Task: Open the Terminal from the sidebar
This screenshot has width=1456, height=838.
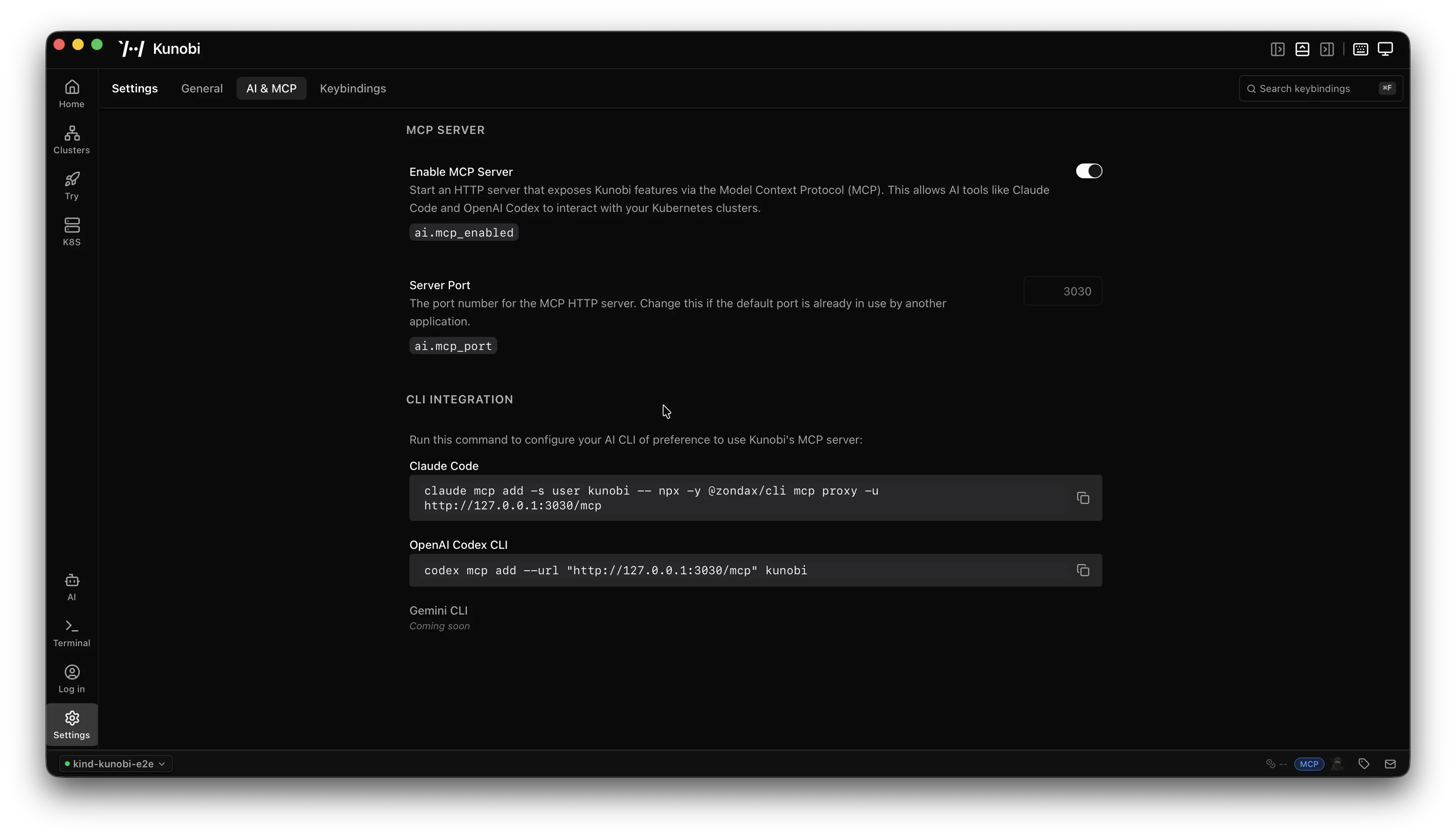Action: coord(71,632)
